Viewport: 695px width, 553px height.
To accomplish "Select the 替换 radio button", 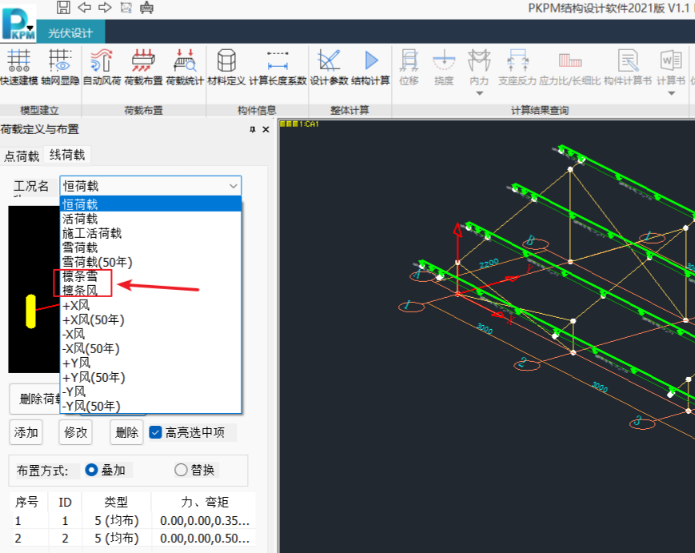I will [181, 470].
